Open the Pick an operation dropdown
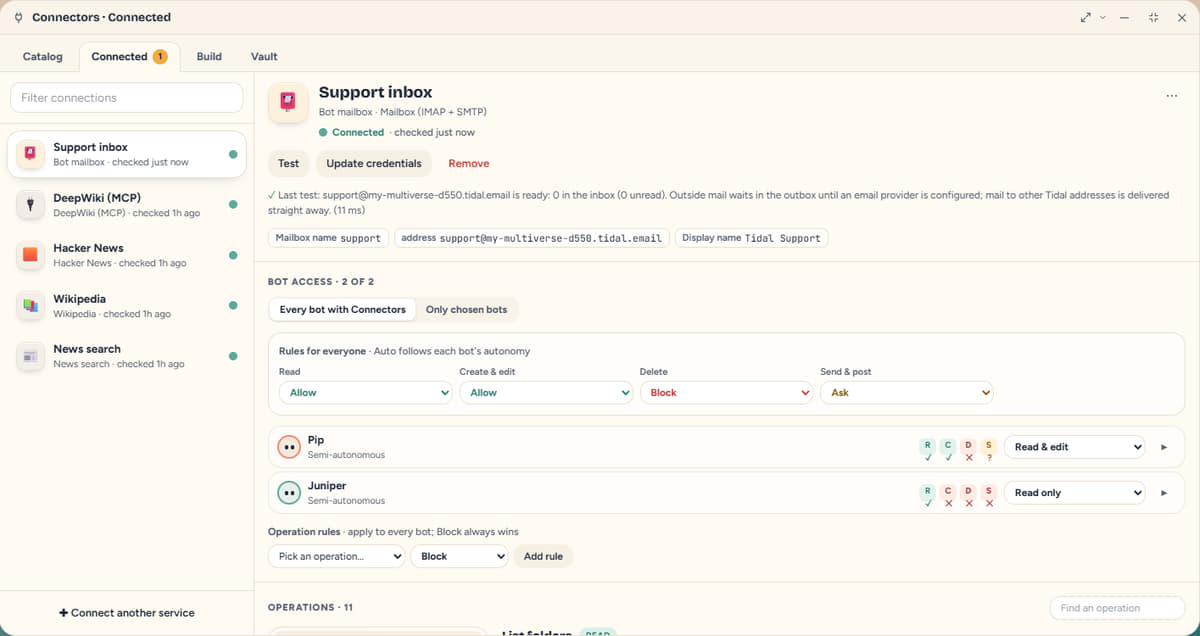This screenshot has height=636, width=1200. tap(336, 556)
